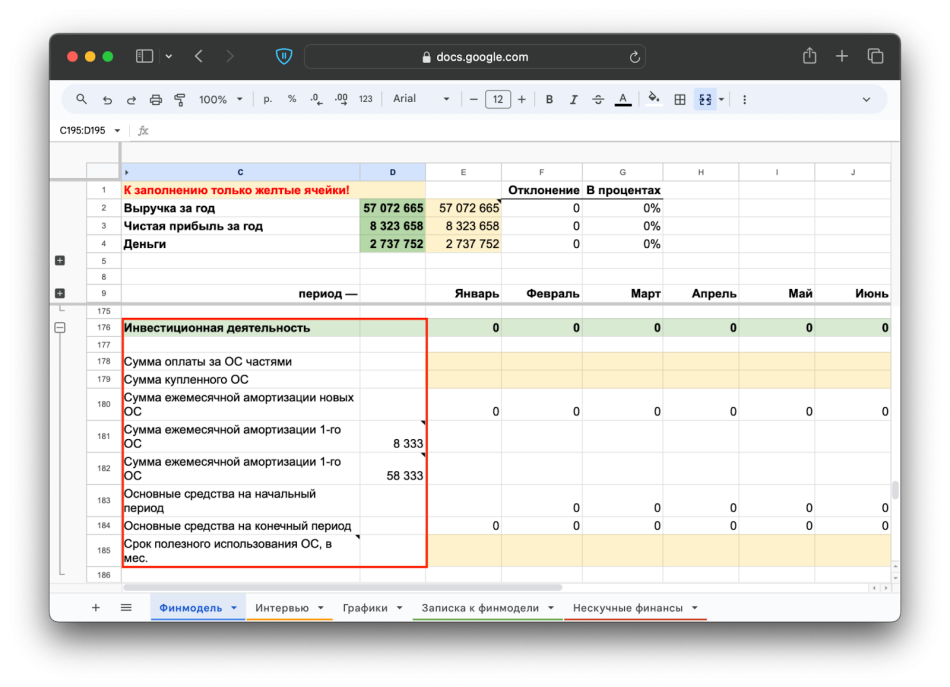Click the horizontal scrollbar
The width and height of the screenshot is (950, 687).
342,587
